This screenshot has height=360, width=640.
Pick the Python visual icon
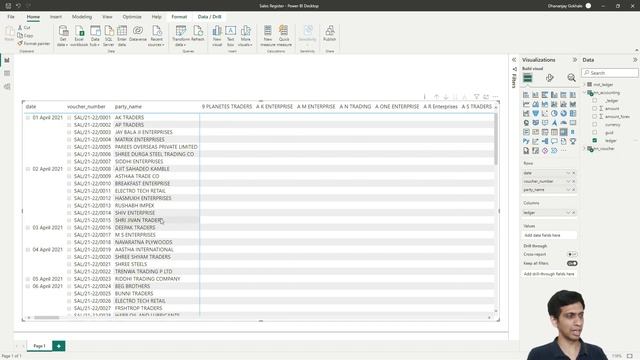pos(526,141)
